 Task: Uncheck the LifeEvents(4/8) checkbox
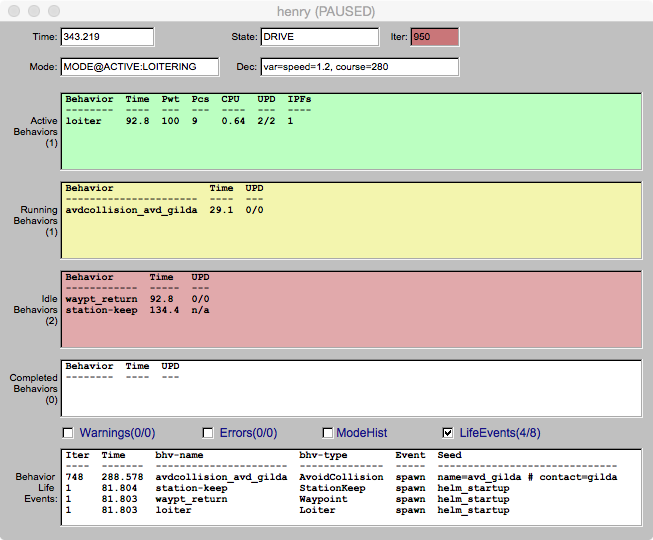pos(448,433)
